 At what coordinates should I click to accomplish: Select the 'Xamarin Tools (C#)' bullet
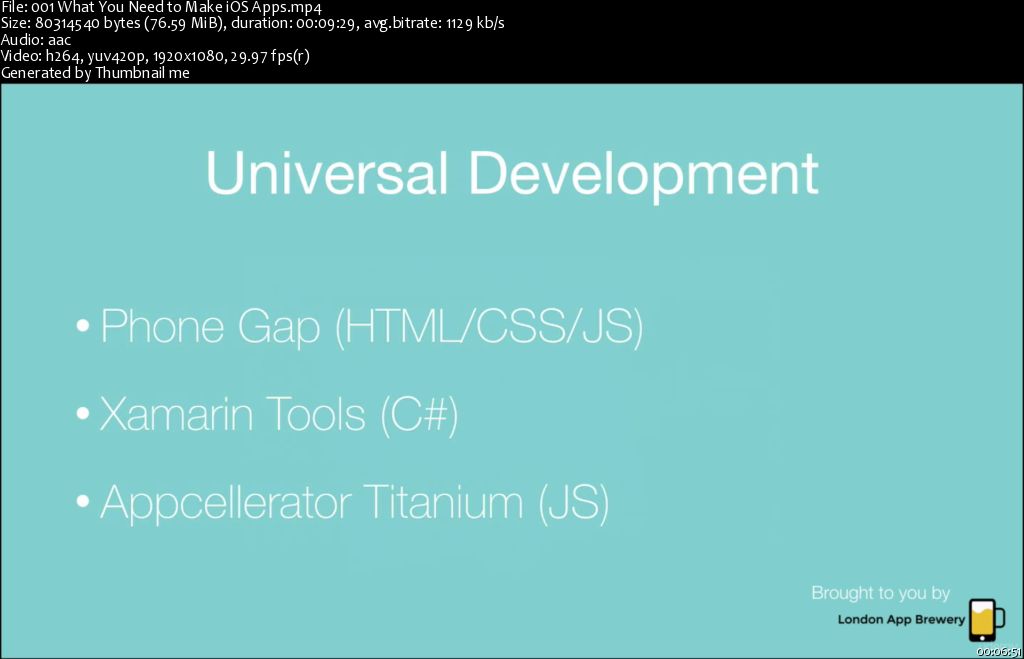[x=267, y=414]
